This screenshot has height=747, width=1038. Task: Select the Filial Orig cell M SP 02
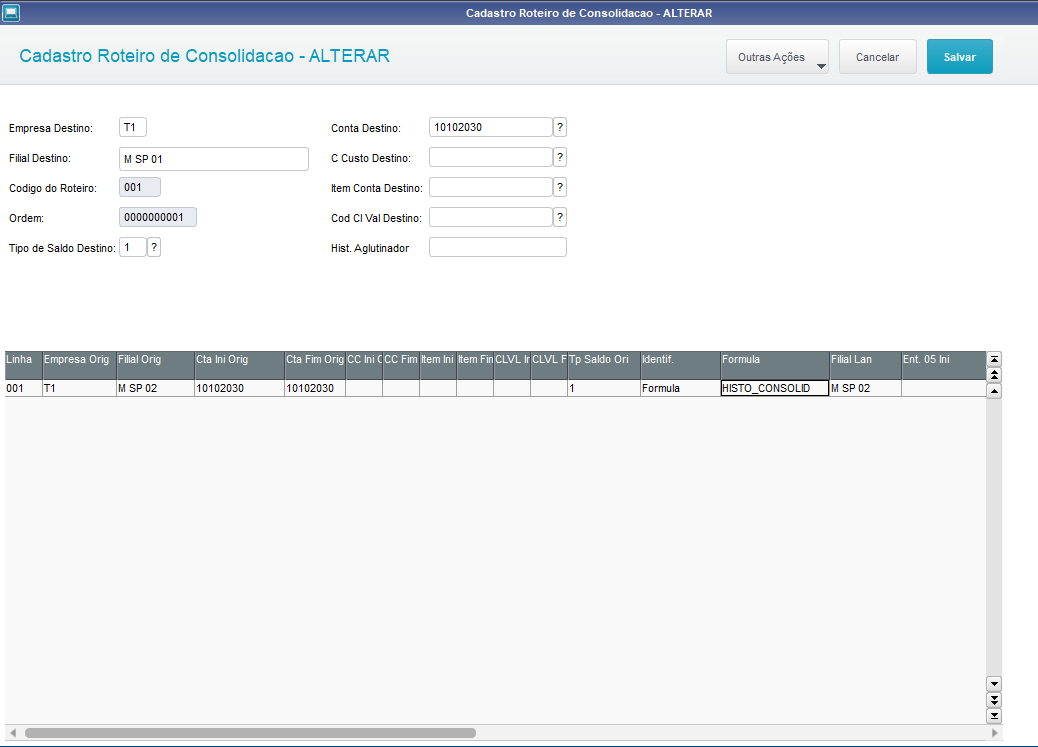(x=156, y=388)
